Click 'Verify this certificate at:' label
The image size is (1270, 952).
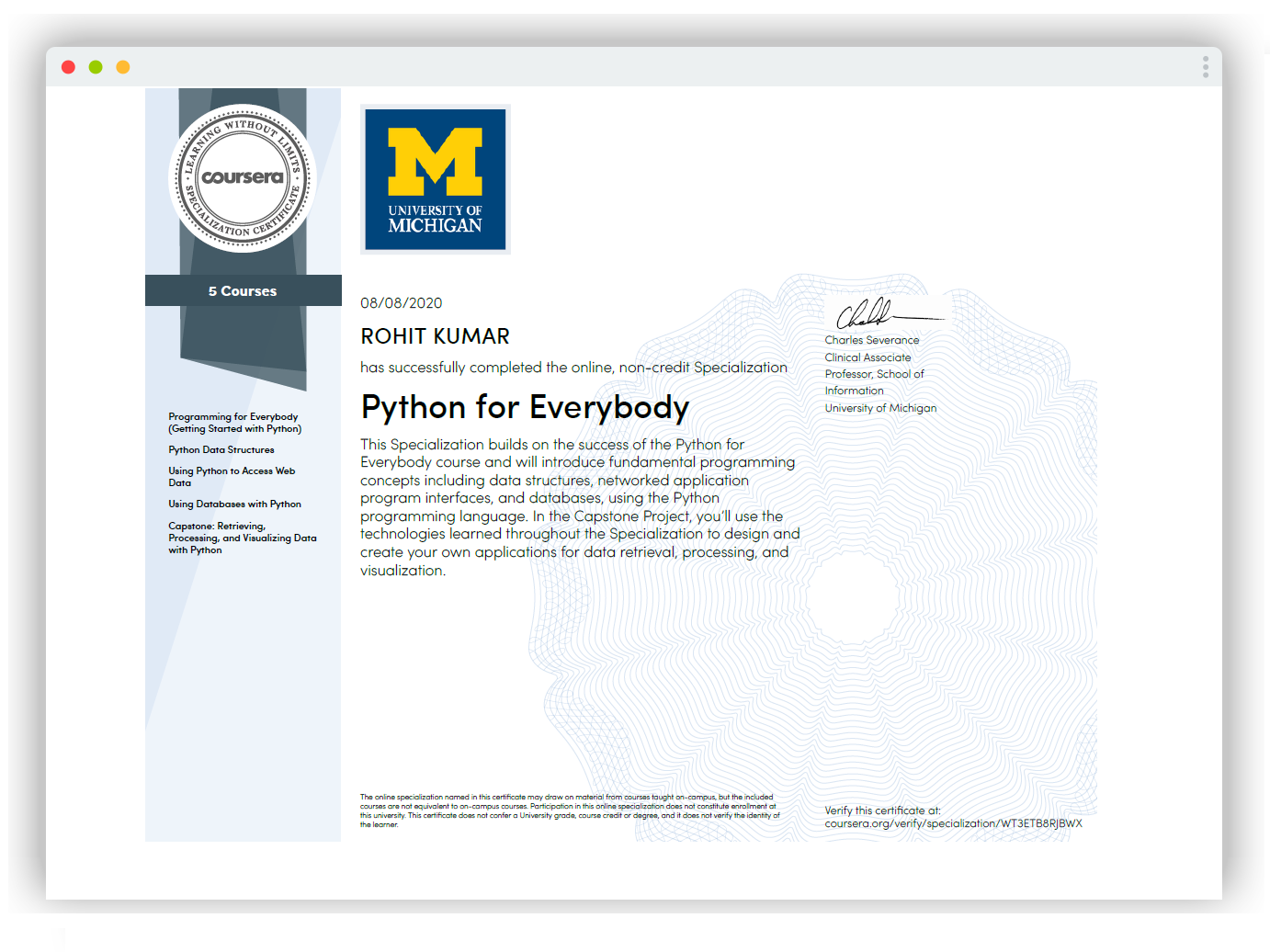pos(883,810)
